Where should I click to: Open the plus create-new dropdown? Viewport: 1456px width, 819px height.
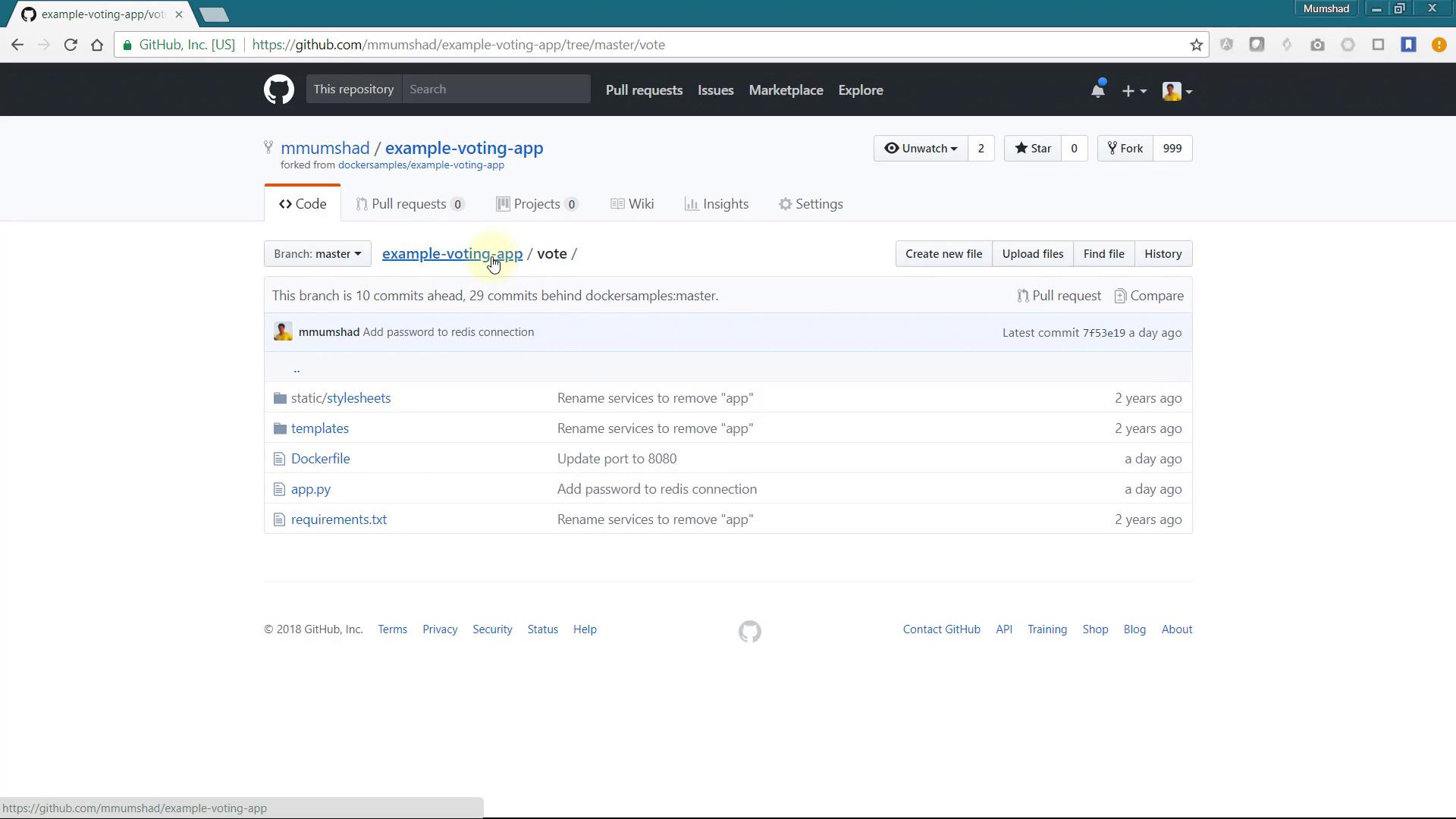coord(1134,91)
